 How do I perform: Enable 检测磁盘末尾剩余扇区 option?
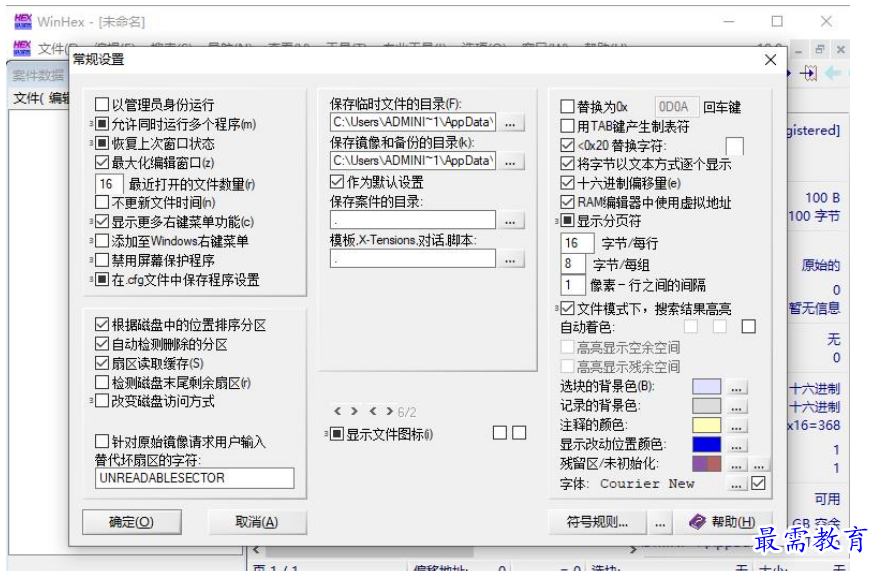point(102,383)
